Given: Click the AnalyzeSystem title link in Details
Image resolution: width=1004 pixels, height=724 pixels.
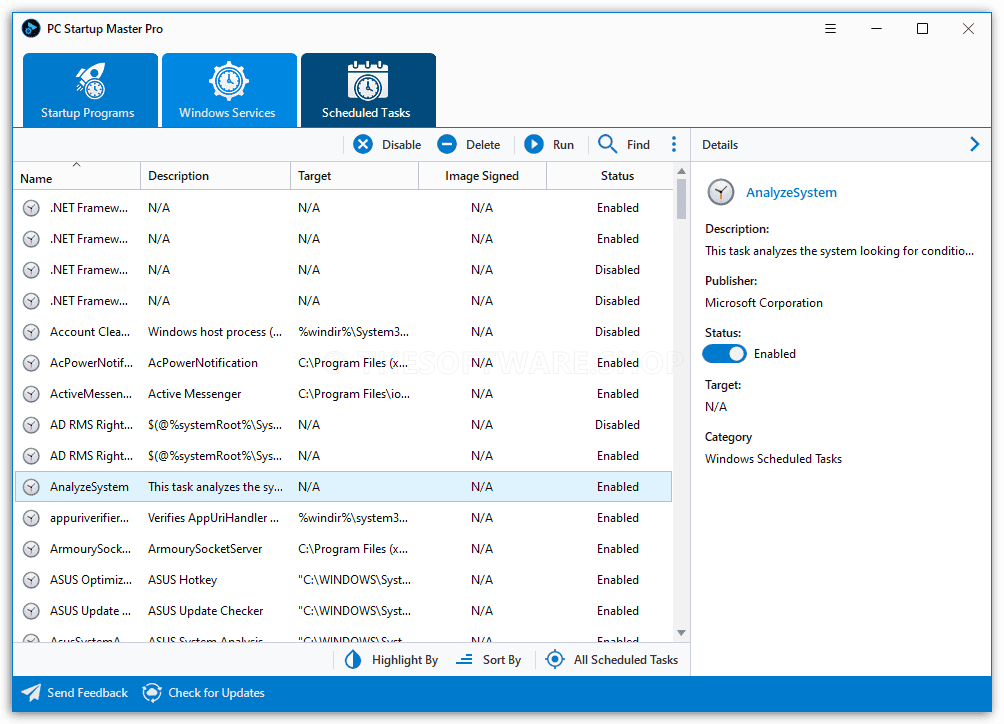Looking at the screenshot, I should click(791, 193).
